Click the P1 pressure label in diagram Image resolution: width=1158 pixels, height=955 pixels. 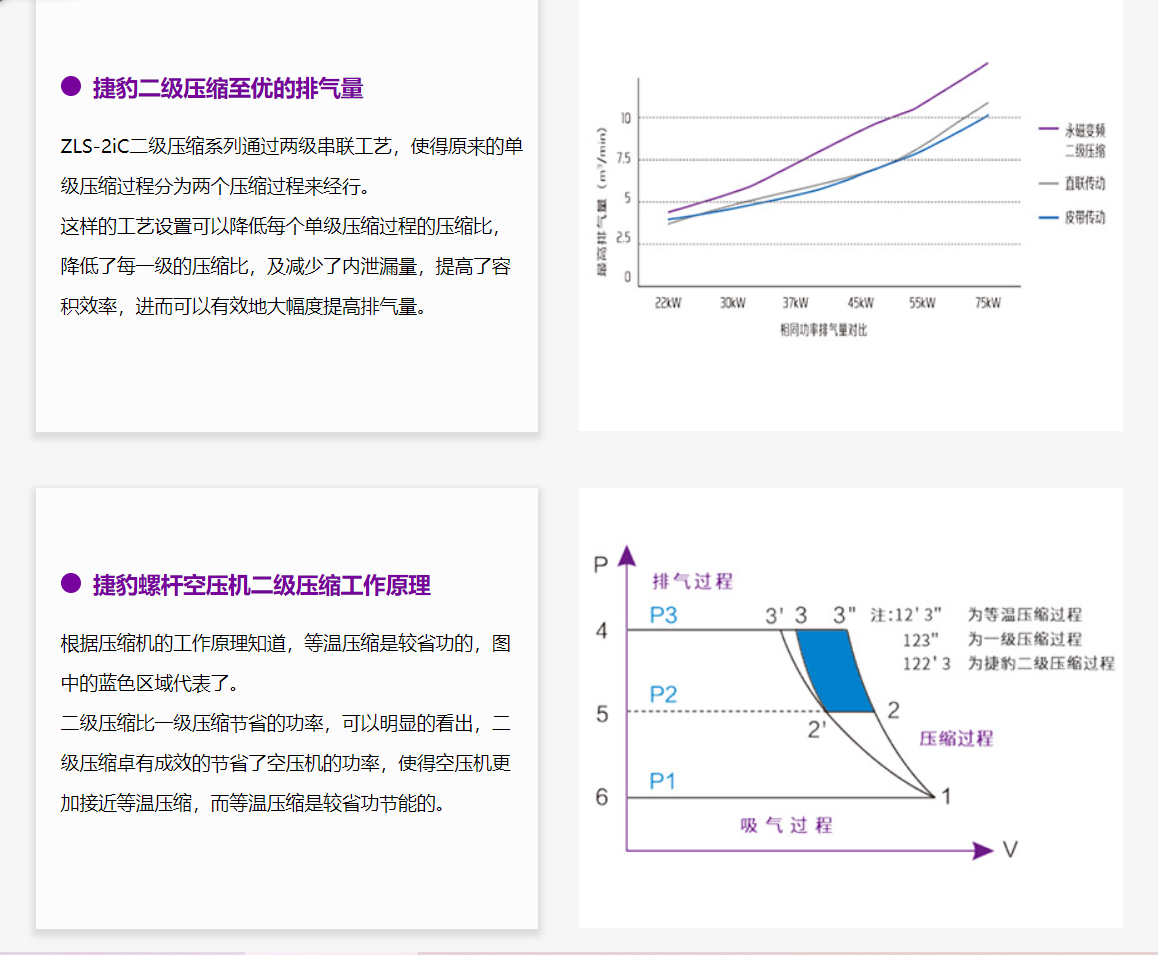pyautogui.click(x=663, y=781)
